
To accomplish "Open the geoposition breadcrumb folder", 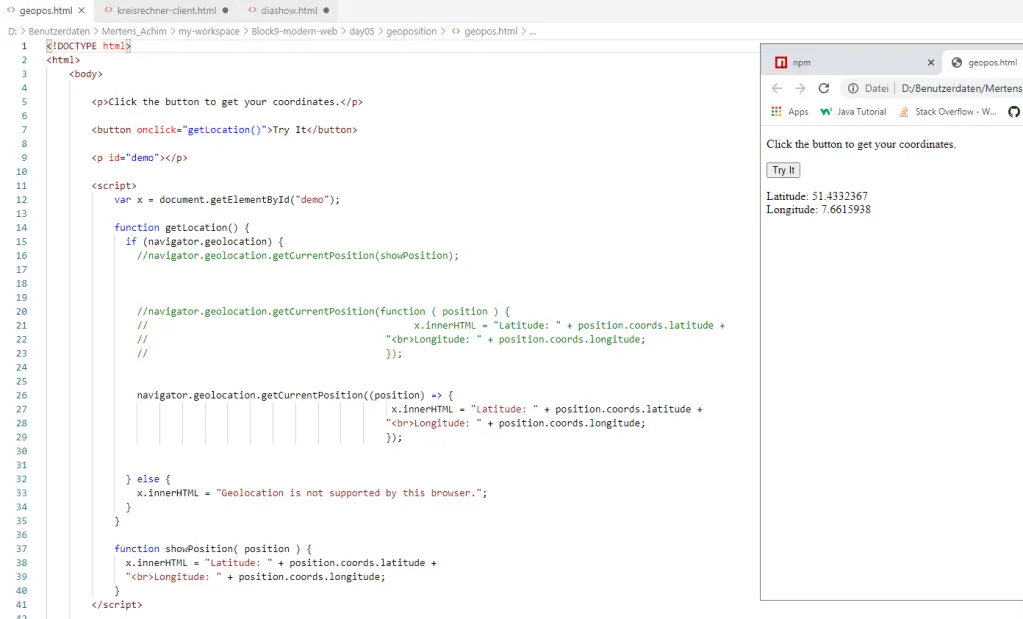I will (411, 31).
